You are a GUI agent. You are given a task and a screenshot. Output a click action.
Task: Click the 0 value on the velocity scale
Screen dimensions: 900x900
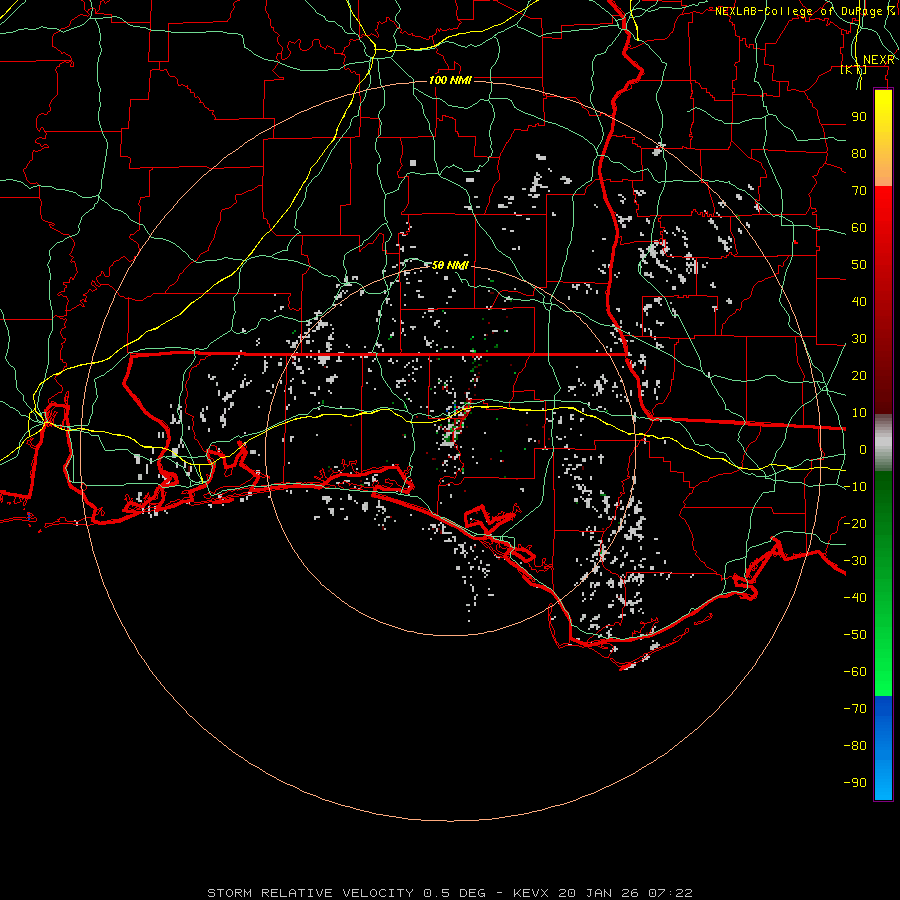pos(863,449)
